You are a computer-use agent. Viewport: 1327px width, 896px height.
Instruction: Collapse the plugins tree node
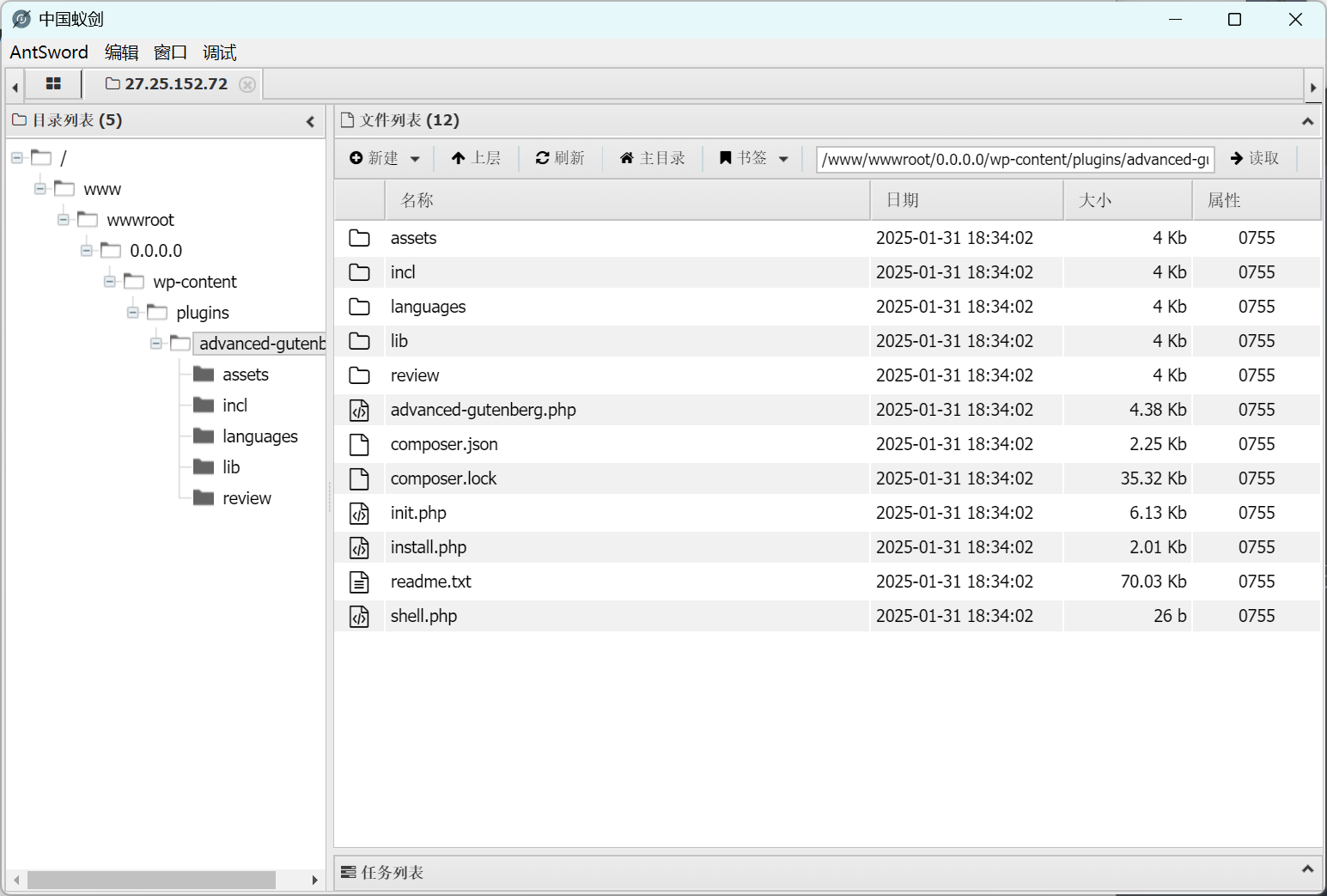click(133, 313)
